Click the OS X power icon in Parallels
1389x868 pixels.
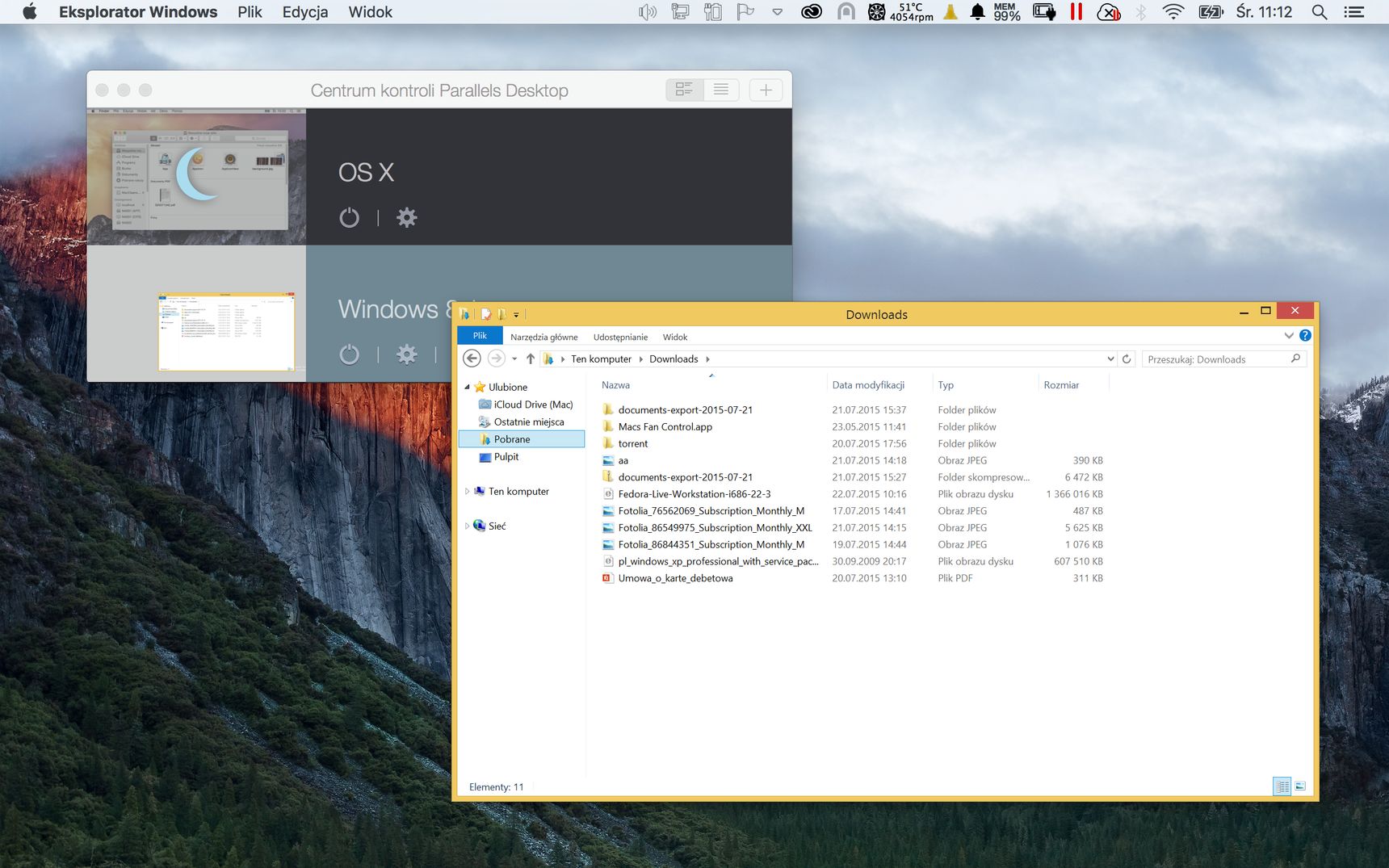click(349, 217)
